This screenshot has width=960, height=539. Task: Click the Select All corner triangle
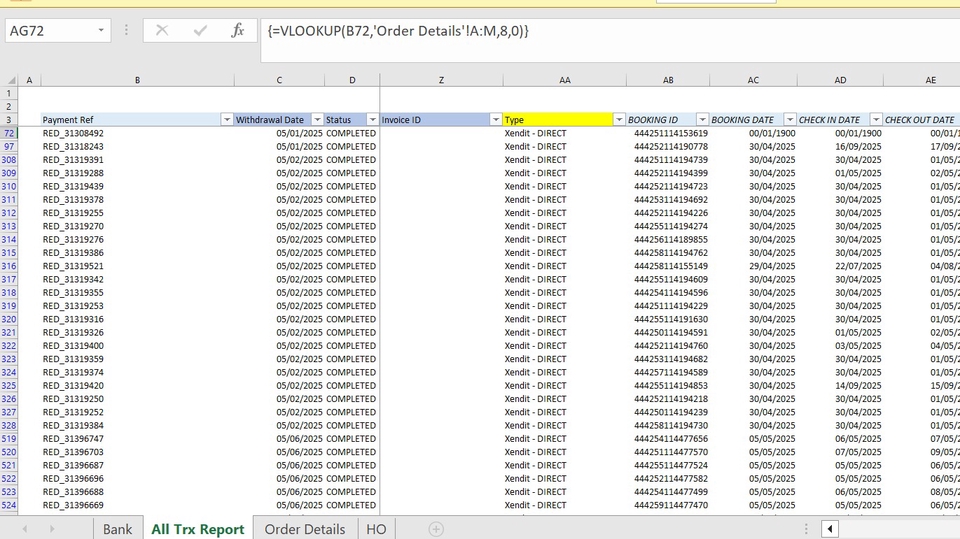pyautogui.click(x=11, y=80)
